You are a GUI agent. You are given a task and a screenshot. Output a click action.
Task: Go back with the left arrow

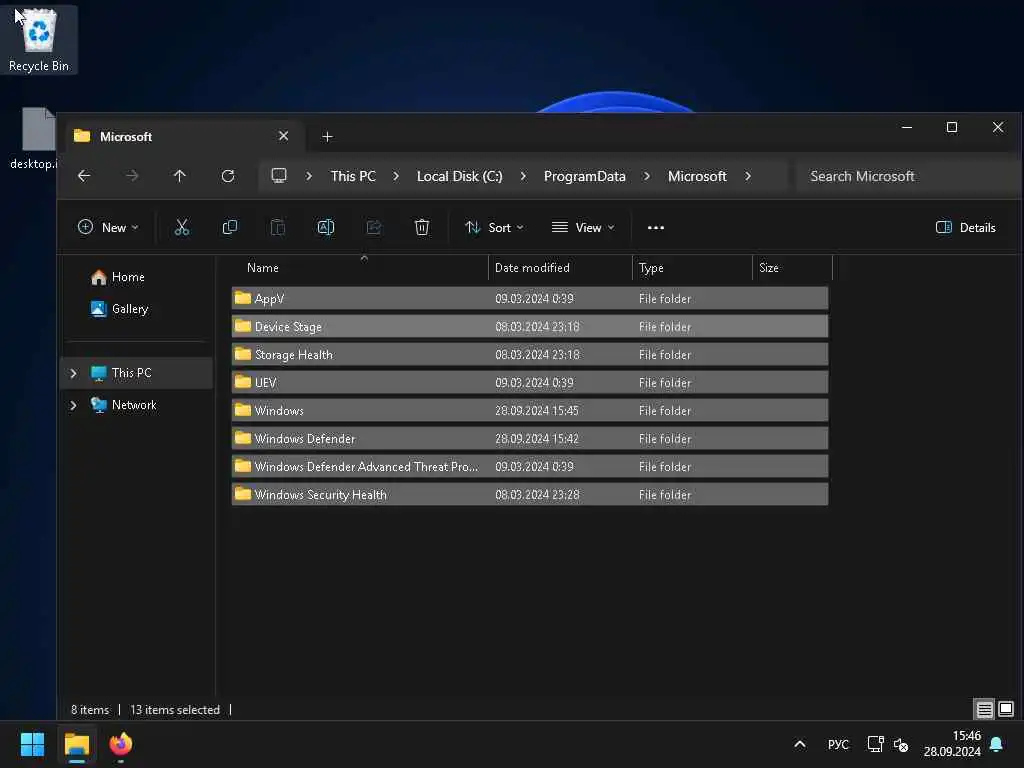84,176
